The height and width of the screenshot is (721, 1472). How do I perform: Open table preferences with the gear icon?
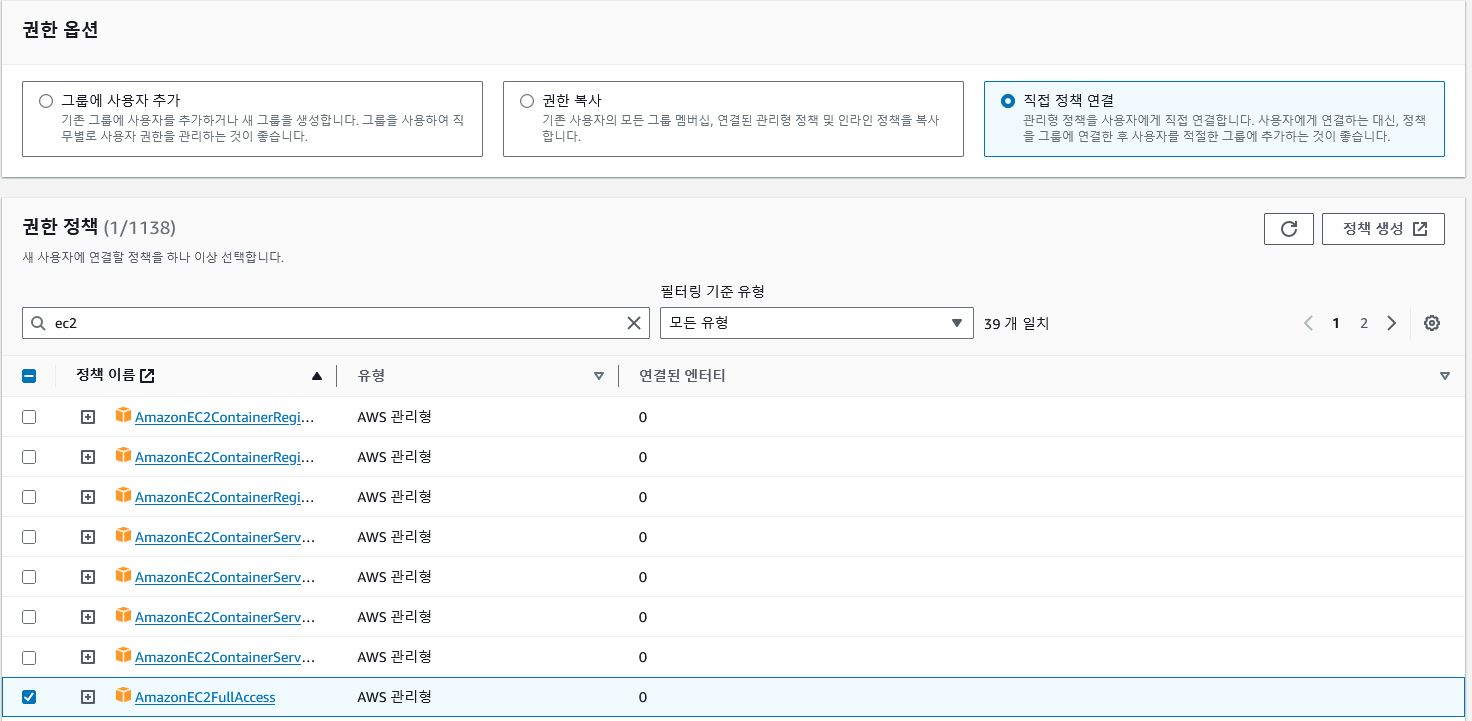coord(1432,323)
